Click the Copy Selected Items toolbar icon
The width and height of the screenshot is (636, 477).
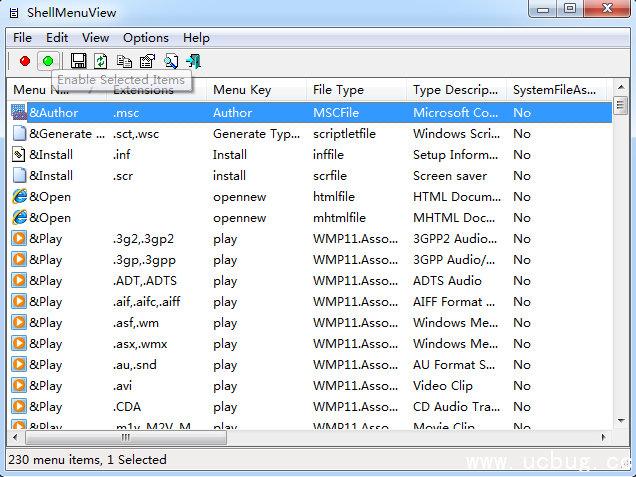124,61
